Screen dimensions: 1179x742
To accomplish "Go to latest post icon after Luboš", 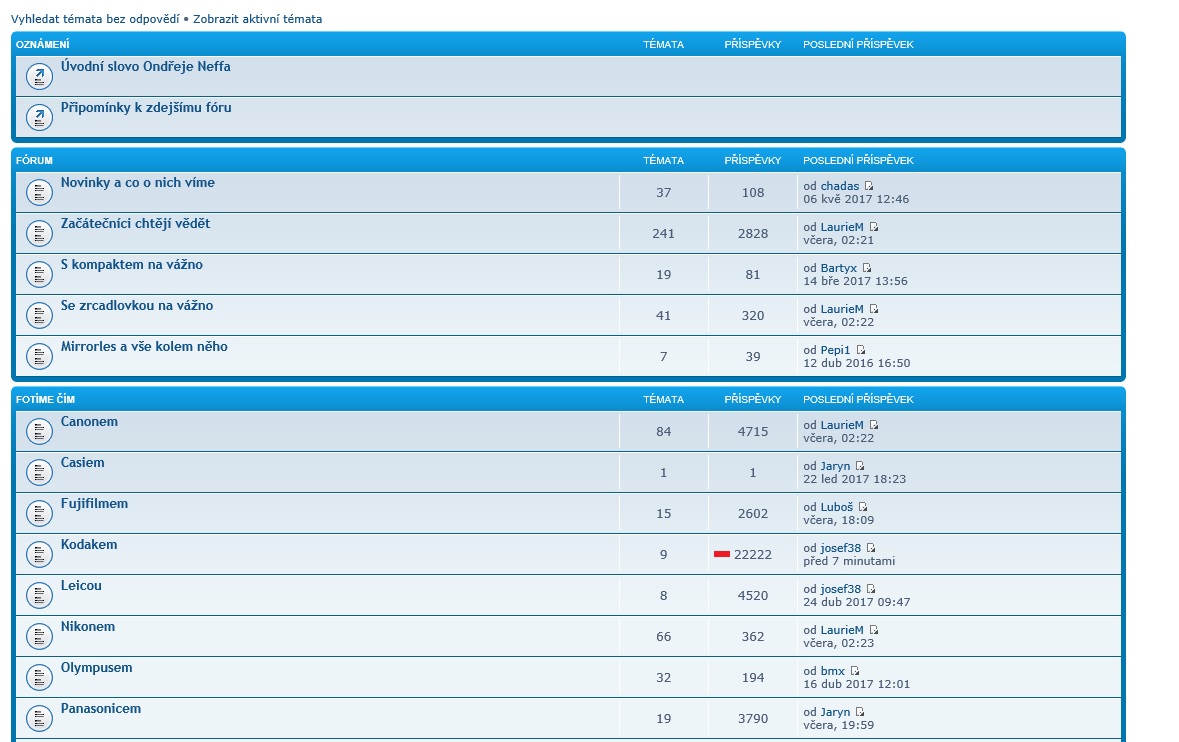I will pyautogui.click(x=863, y=507).
